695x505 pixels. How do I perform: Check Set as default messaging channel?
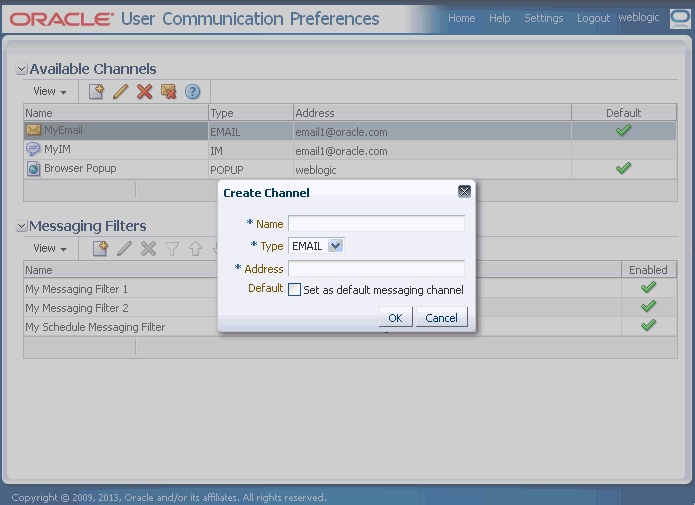pos(294,290)
